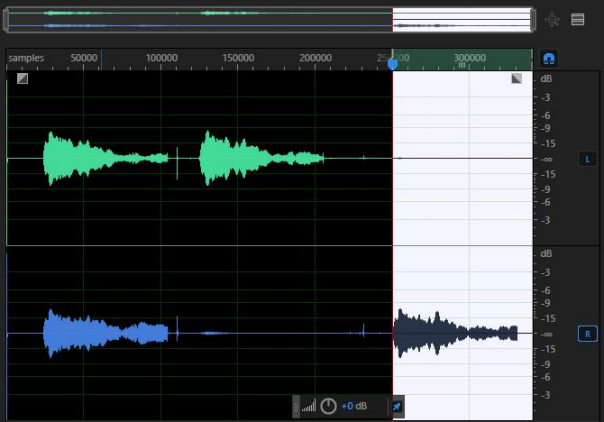Click the dB label of the left channel scale
The width and height of the screenshot is (604, 422).
[546, 79]
